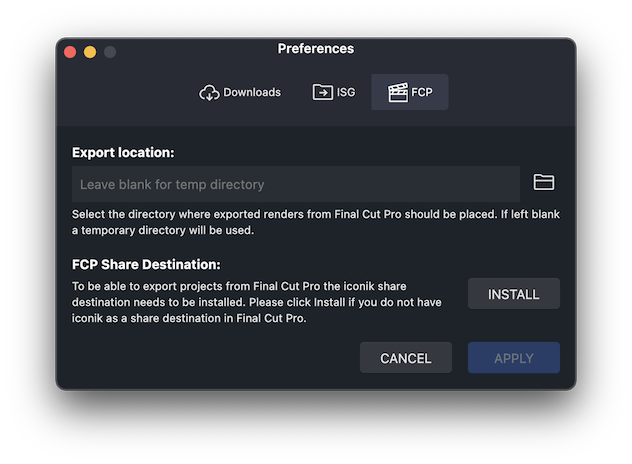Click the cloud download icon
Image resolution: width=632 pixels, height=464 pixels.
pyautogui.click(x=209, y=93)
